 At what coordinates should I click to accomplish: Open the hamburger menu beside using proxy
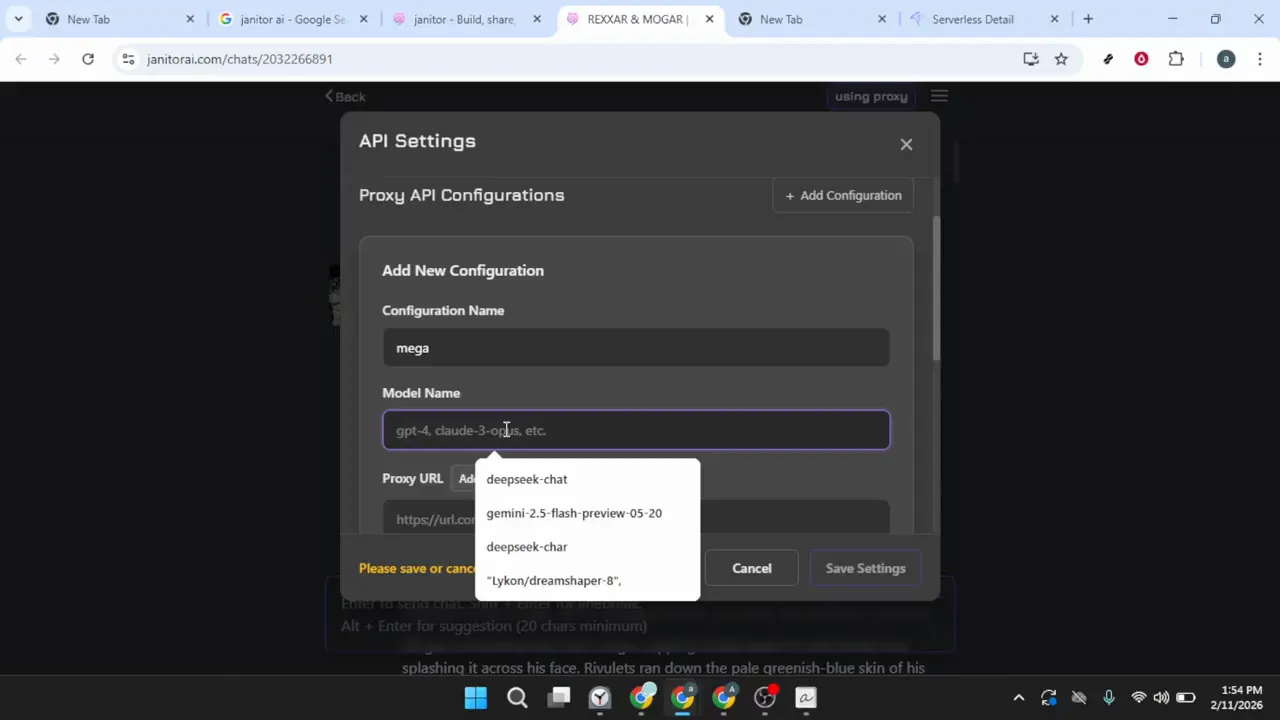[x=939, y=96]
